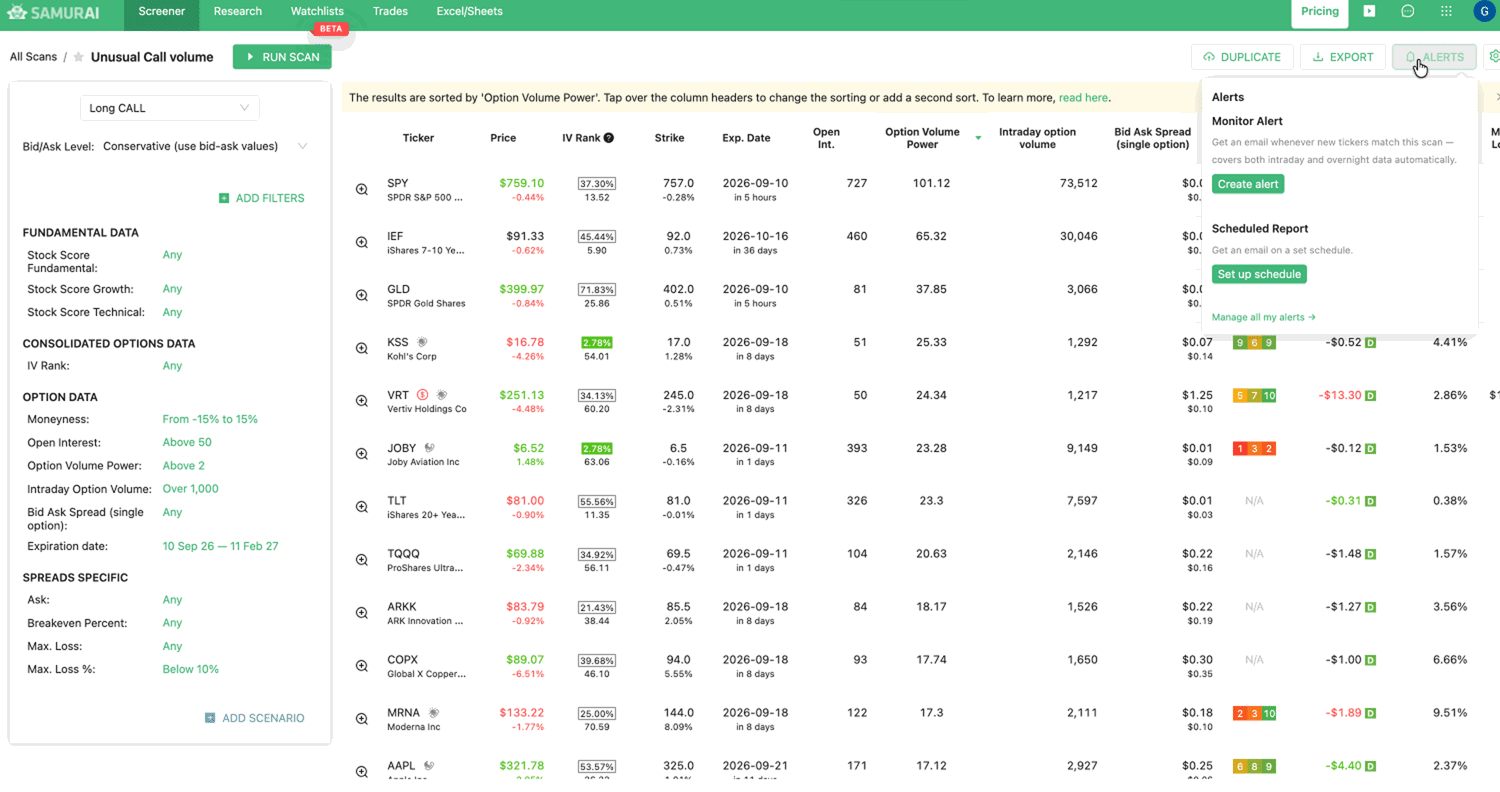This screenshot has height=792, width=1500.
Task: Click ADD SCENARIO at panel bottom
Action: (254, 718)
